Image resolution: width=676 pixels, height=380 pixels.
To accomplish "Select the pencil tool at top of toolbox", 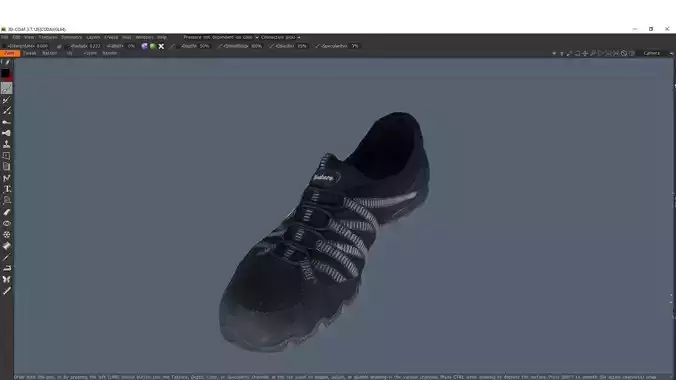I will coord(6,63).
